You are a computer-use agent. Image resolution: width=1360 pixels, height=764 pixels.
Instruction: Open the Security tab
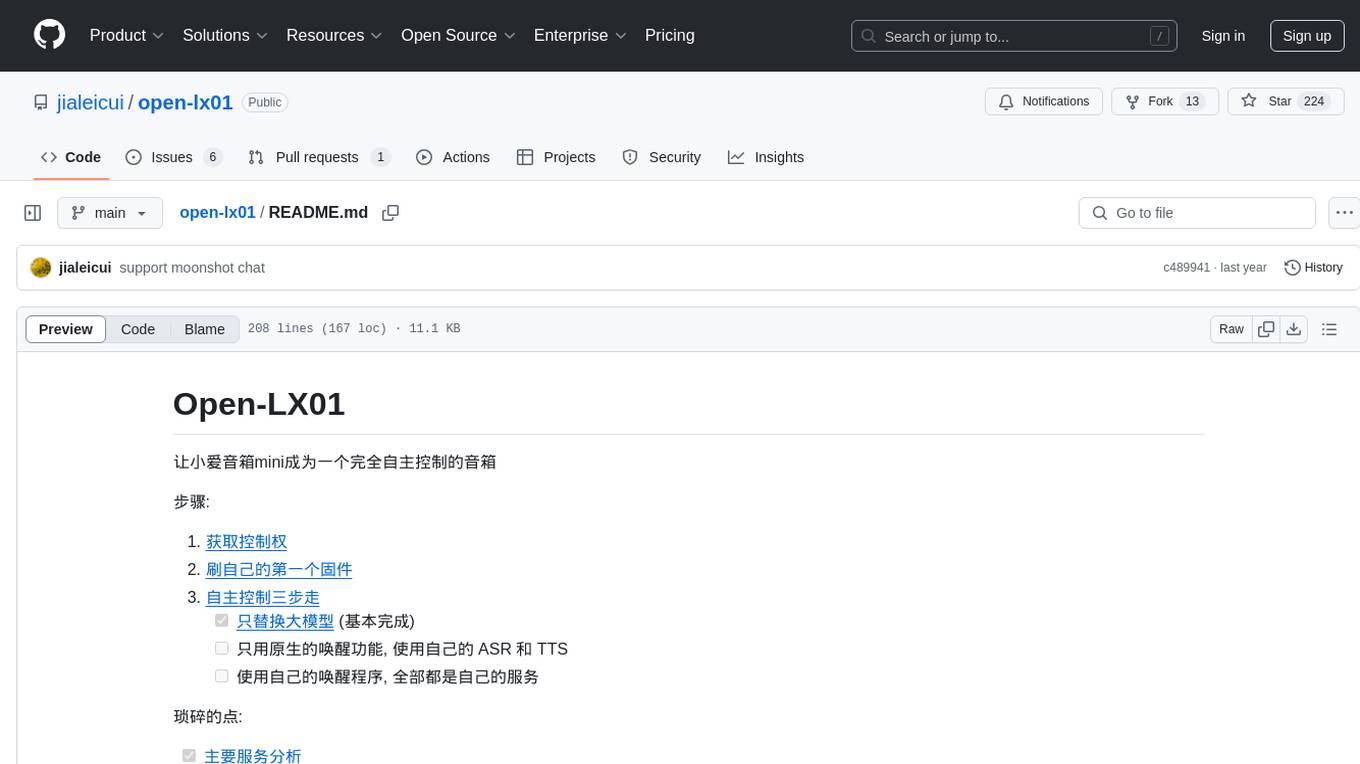pyautogui.click(x=662, y=157)
